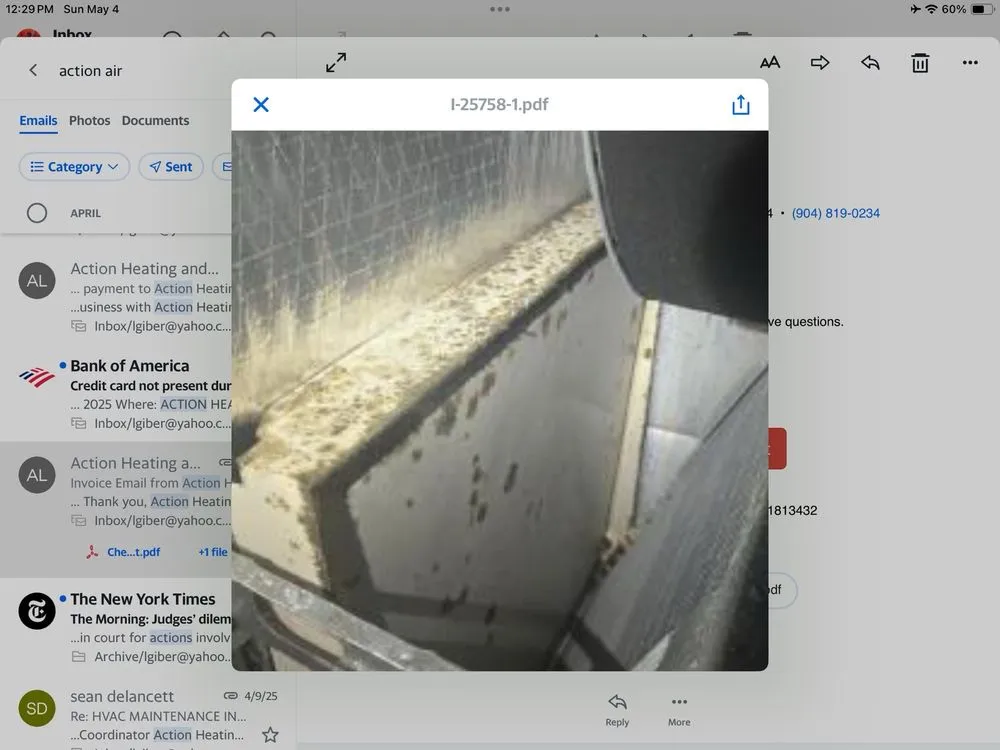Go back from action air search
Image resolution: width=1000 pixels, height=750 pixels.
pos(33,71)
